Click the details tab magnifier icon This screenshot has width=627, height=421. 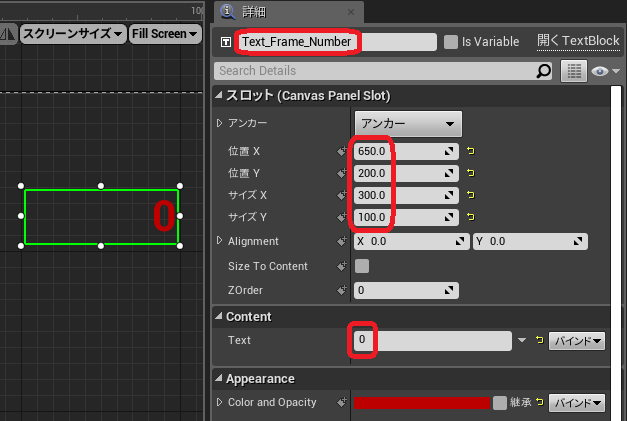[228, 12]
